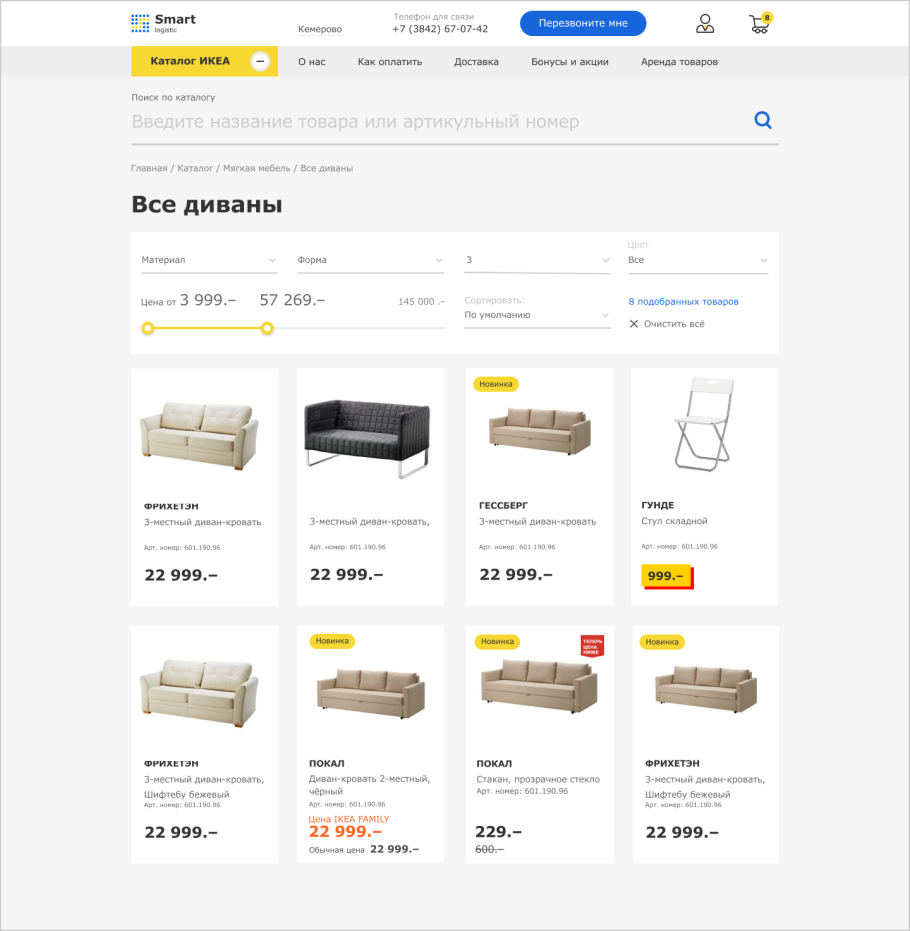Image resolution: width=910 pixels, height=931 pixels.
Task: Click the Новинка badge on ГЕССБЕРГ sofa
Action: pyautogui.click(x=496, y=384)
